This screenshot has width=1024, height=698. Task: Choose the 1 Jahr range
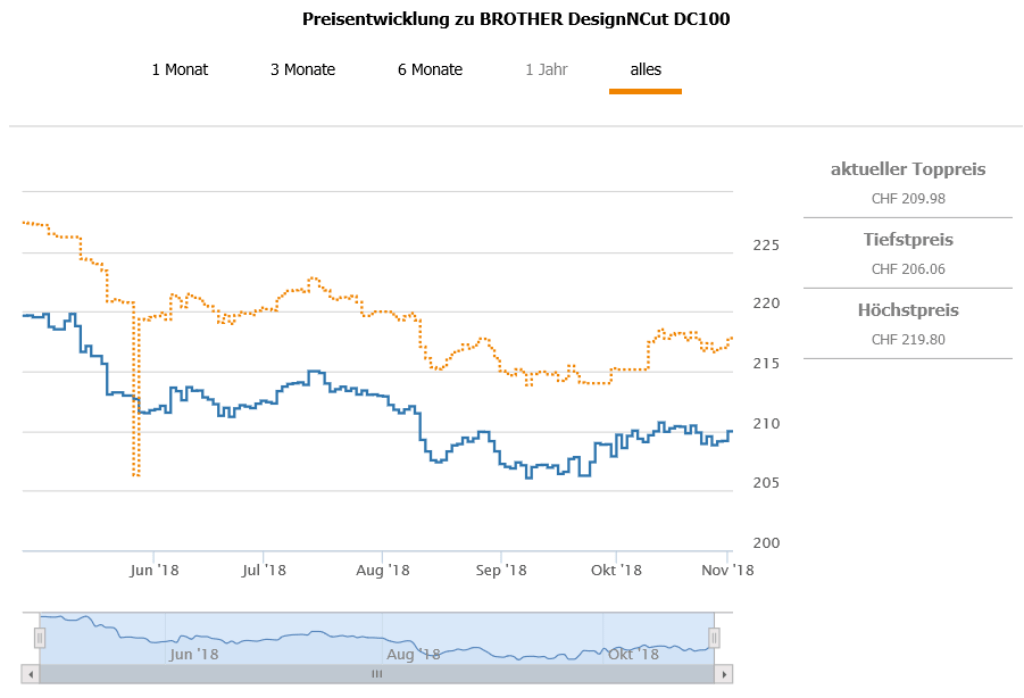click(x=547, y=70)
